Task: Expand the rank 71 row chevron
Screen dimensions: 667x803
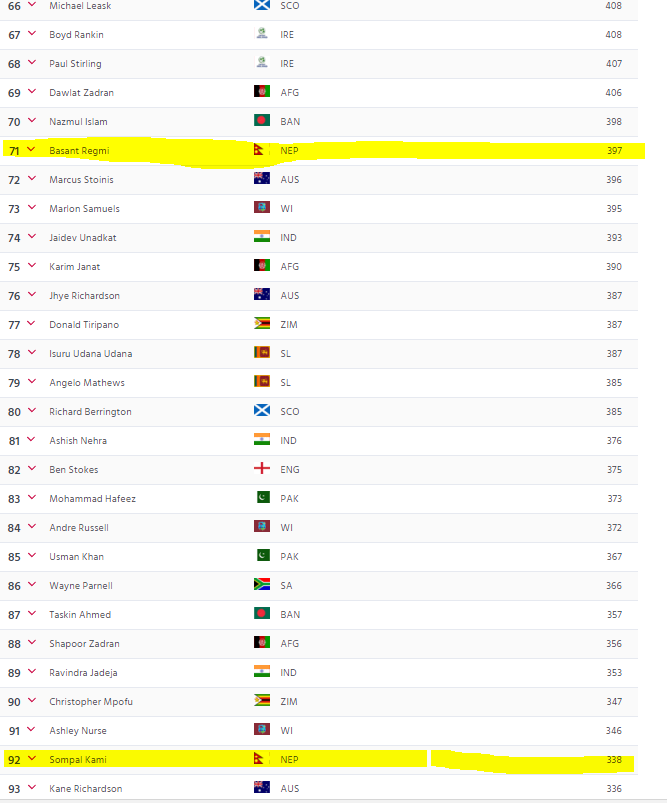Action: (31, 150)
